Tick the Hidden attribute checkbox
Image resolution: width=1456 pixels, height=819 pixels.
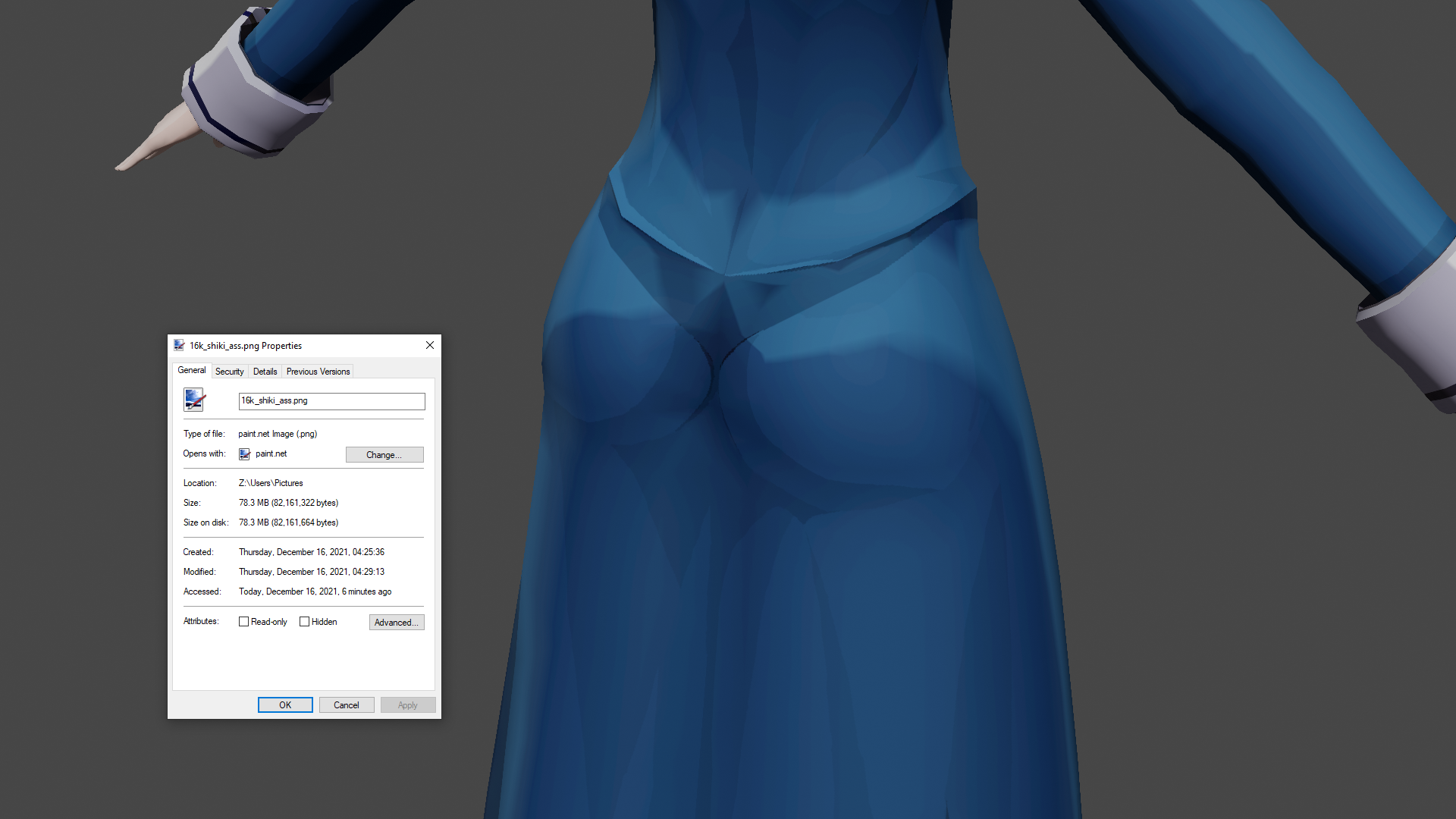(304, 622)
